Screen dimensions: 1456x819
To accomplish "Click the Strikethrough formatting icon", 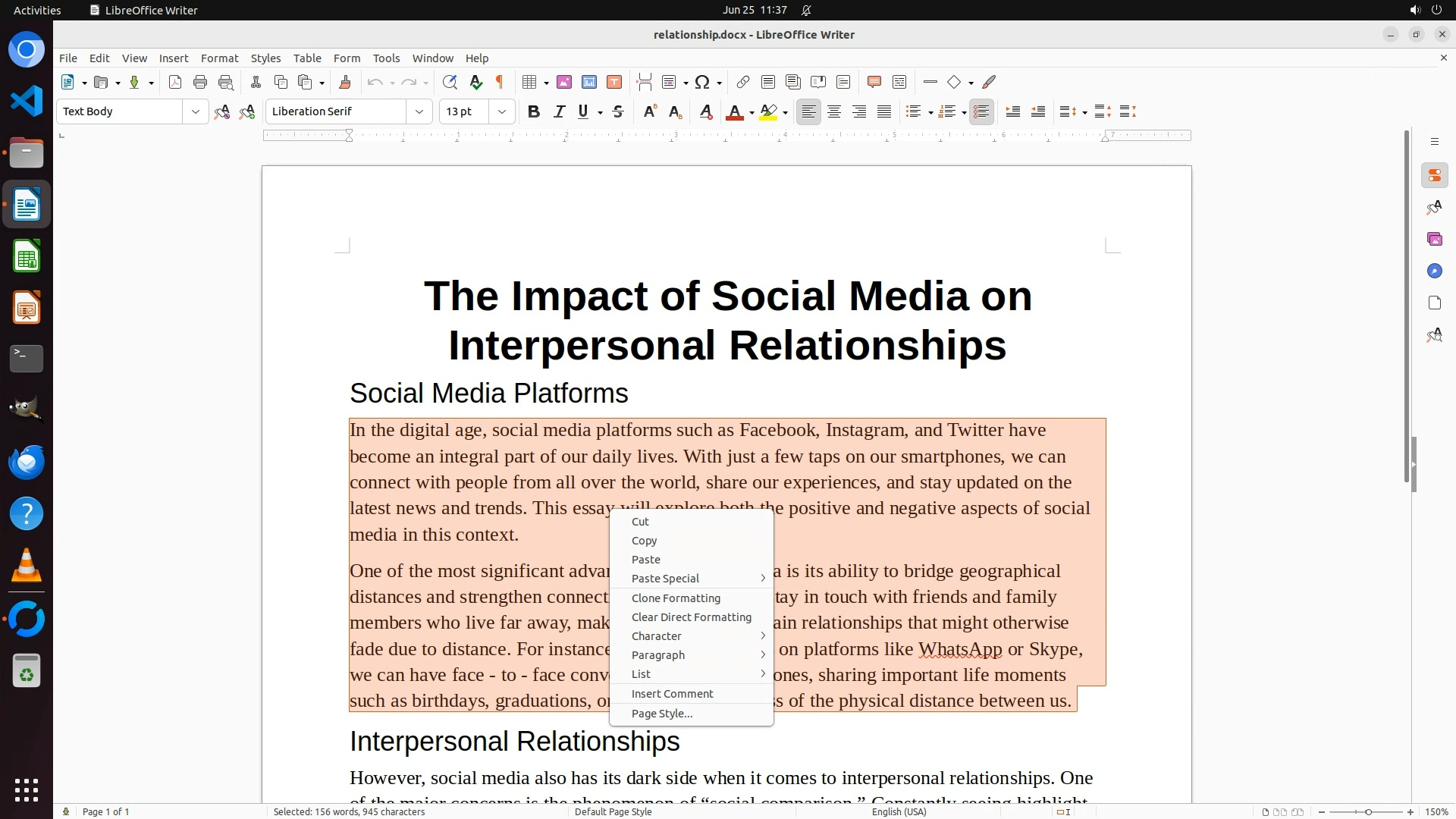I will pyautogui.click(x=618, y=112).
